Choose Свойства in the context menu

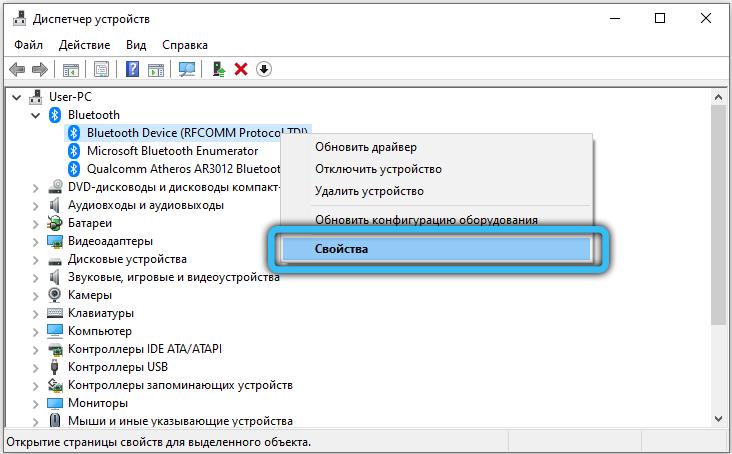pos(341,249)
